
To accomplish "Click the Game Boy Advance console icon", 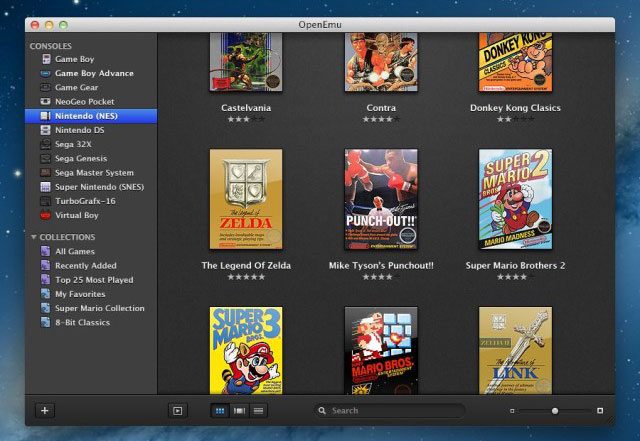I will [46, 74].
